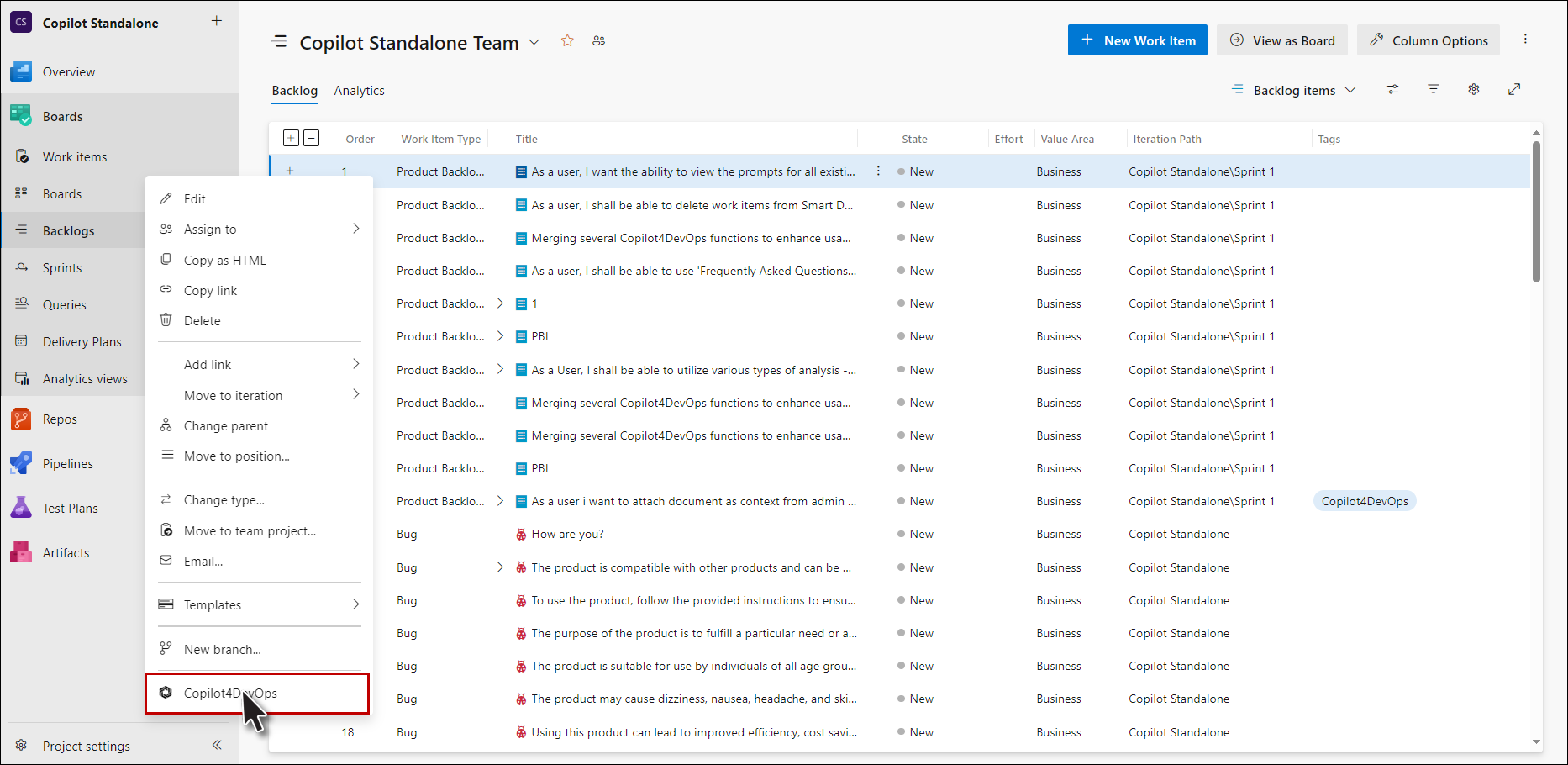1568x765 pixels.
Task: Open the Pipelines hub icon
Action: pyautogui.click(x=21, y=463)
